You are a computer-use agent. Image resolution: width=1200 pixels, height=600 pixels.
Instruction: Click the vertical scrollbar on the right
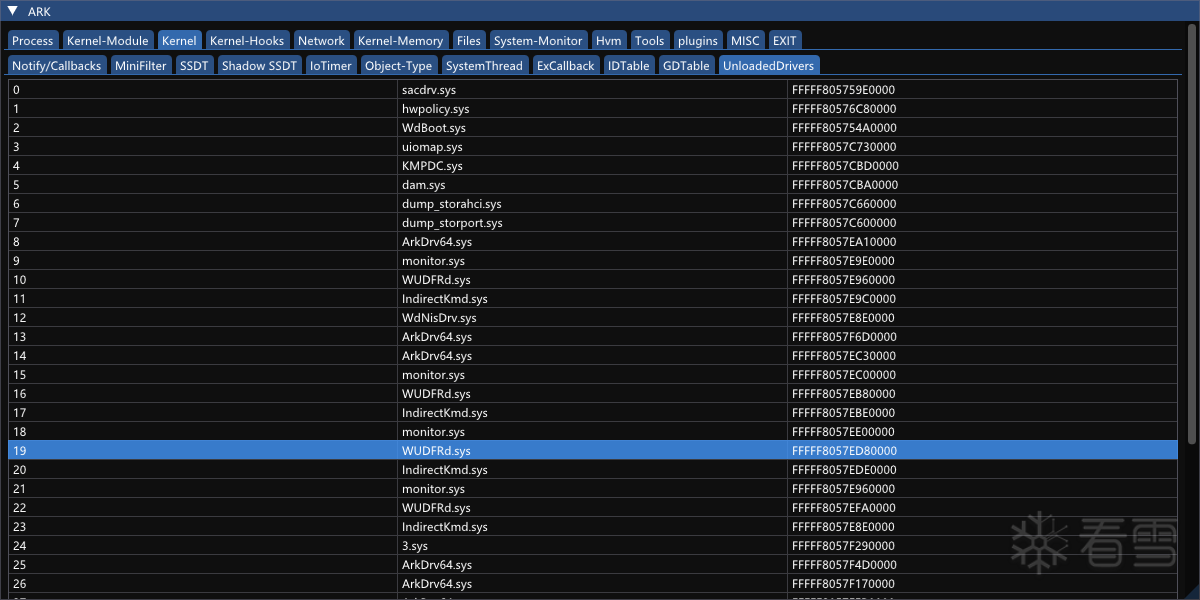click(x=1191, y=235)
